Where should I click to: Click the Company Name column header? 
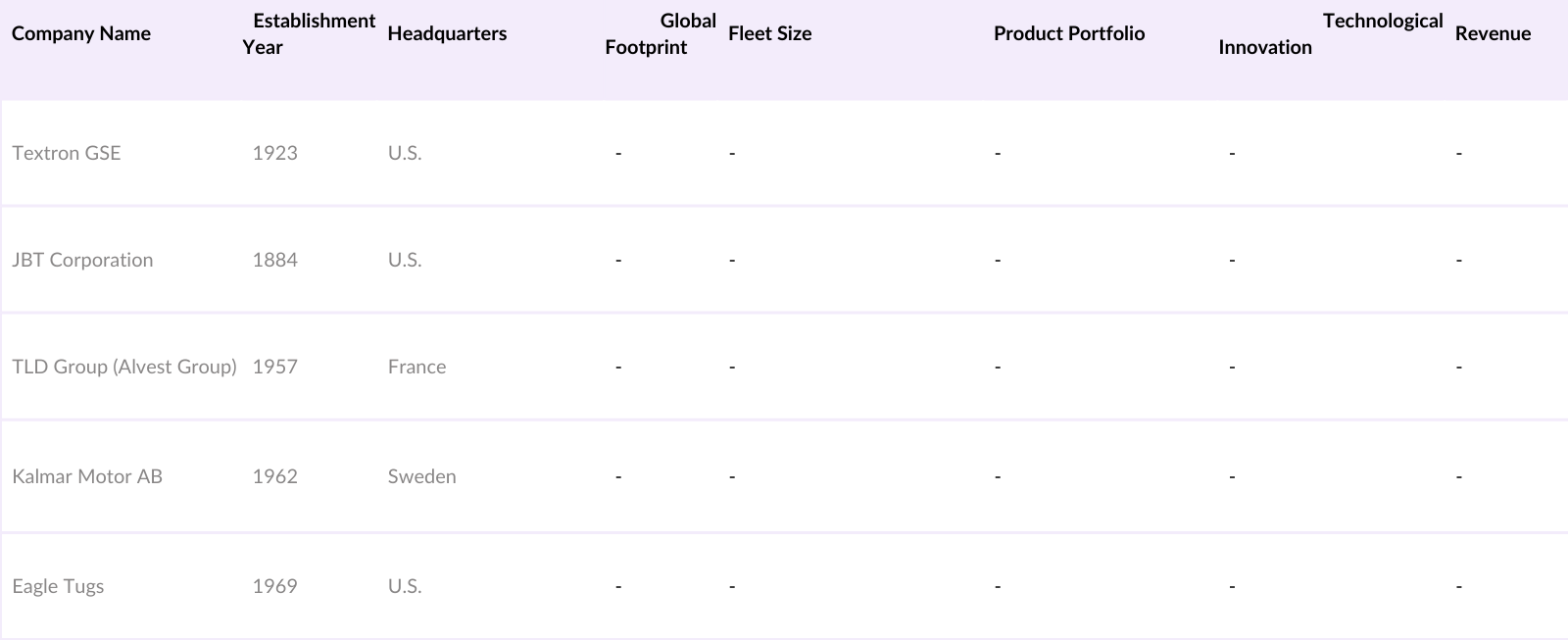(x=81, y=33)
